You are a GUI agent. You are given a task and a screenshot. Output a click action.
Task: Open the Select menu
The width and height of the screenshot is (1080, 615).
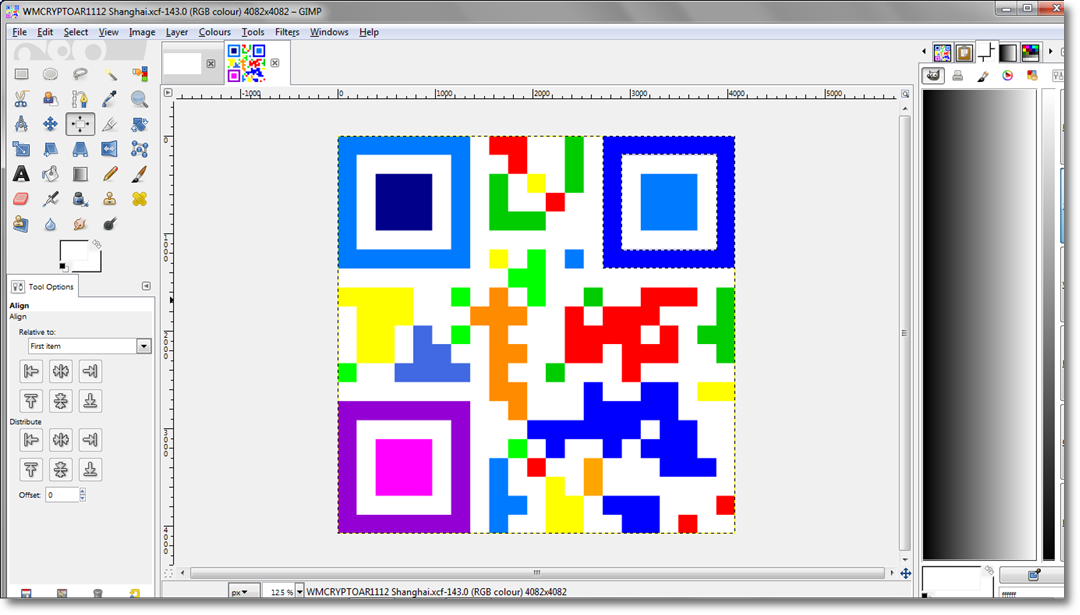point(76,32)
